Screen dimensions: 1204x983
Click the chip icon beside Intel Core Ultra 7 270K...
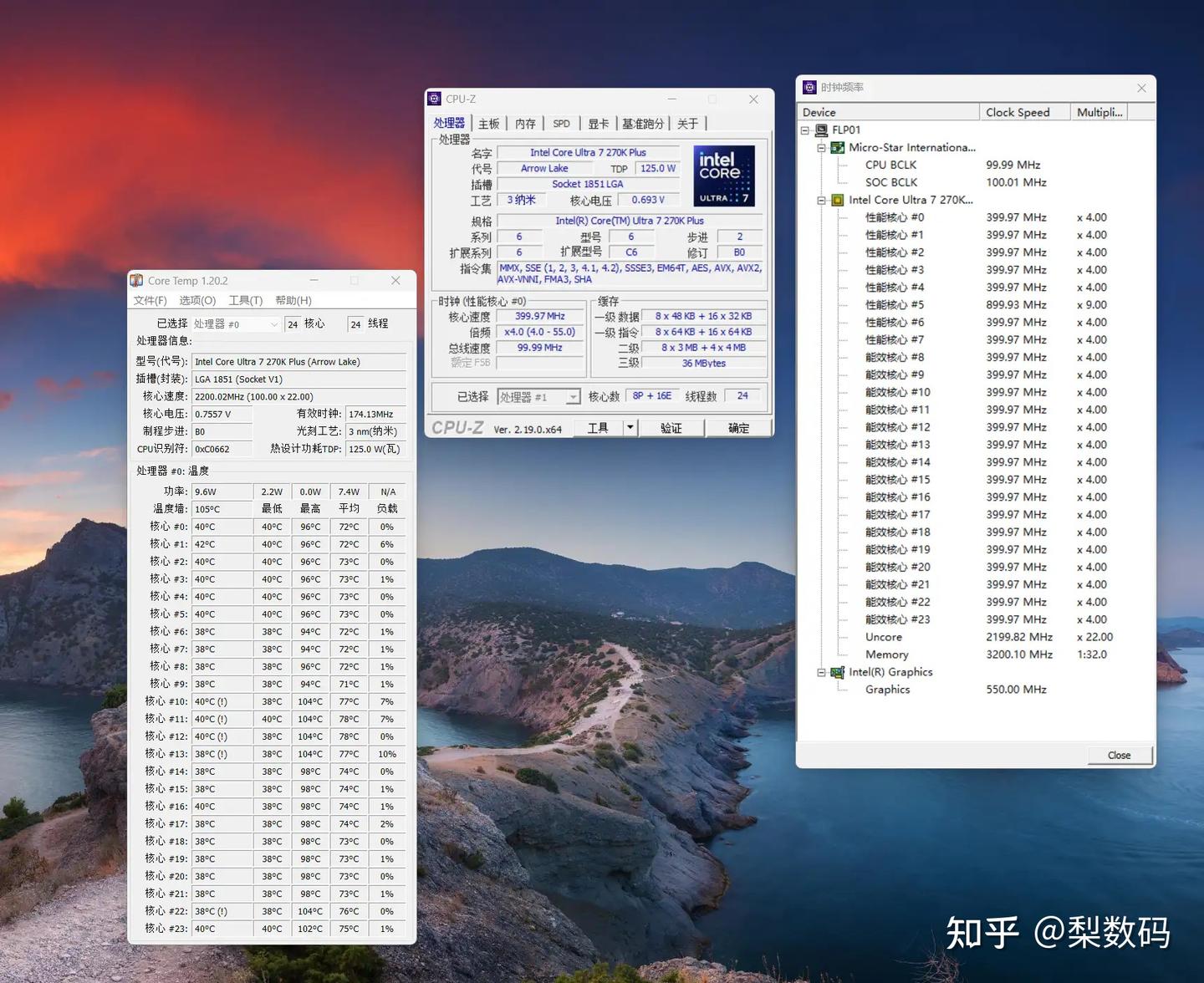[x=837, y=201]
